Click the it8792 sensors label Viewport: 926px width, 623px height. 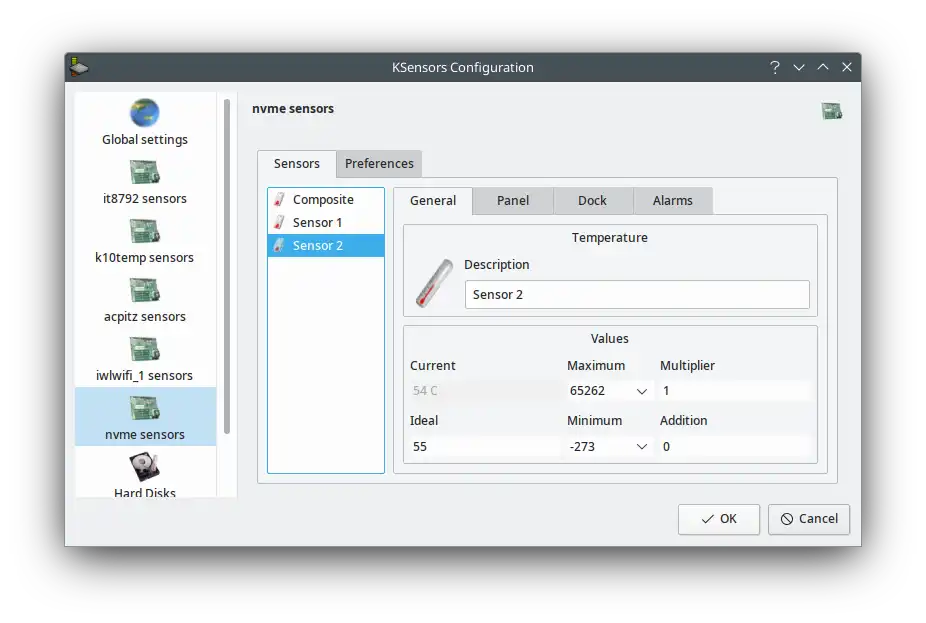145,198
